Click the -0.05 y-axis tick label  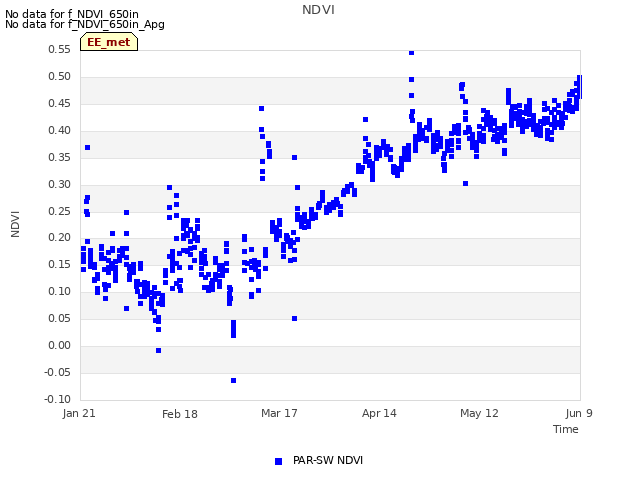(x=58, y=372)
